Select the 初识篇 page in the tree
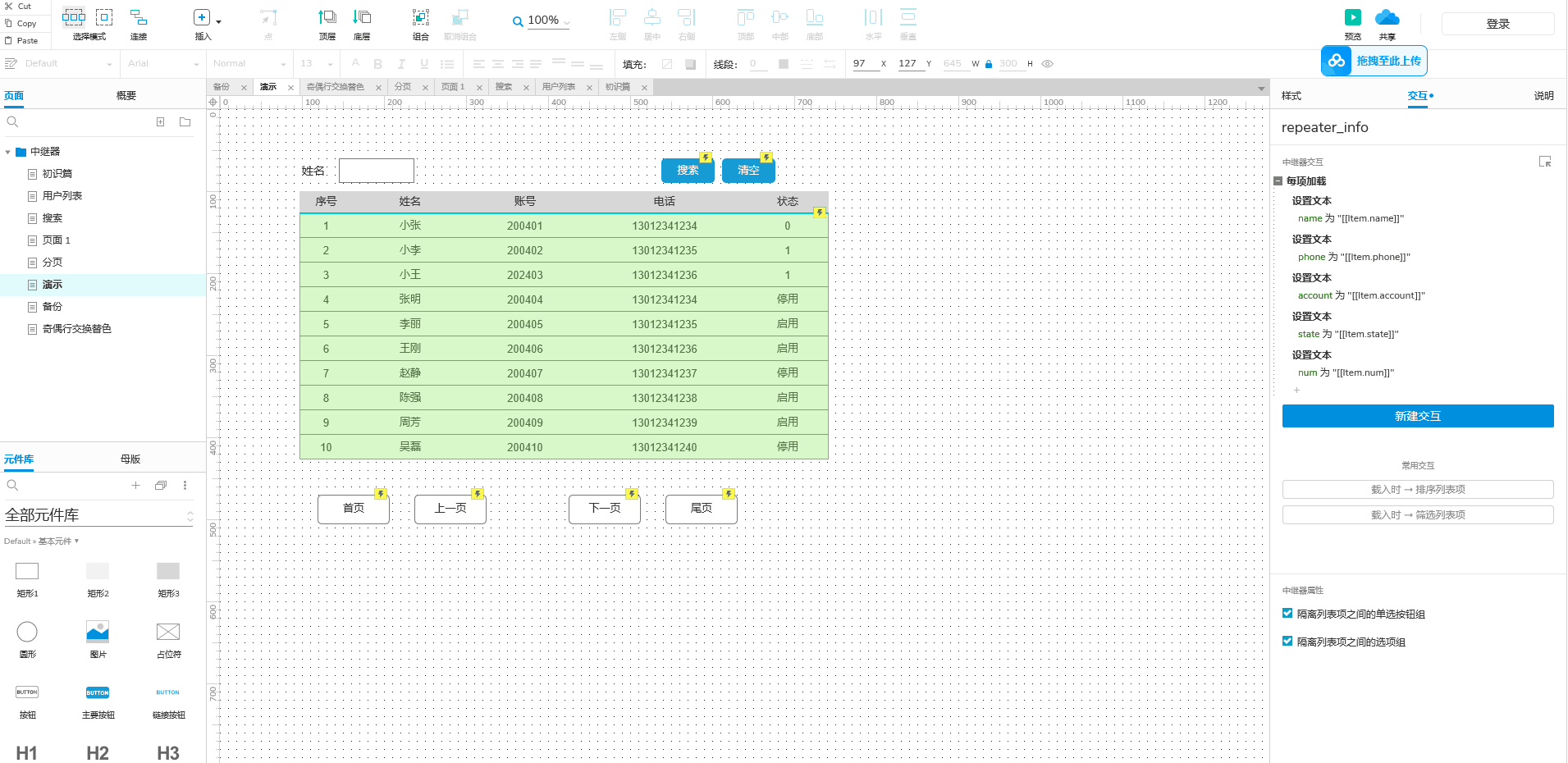1568x763 pixels. point(57,174)
